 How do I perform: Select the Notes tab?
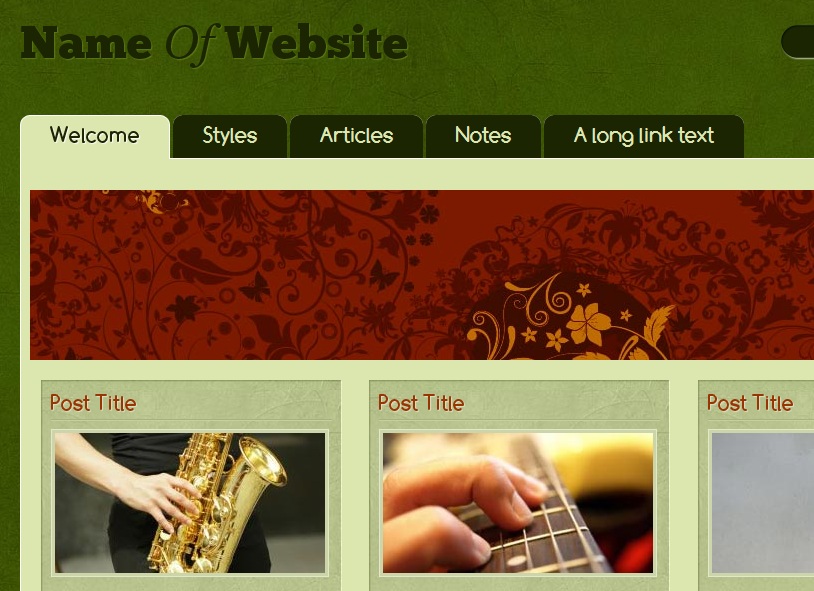[x=483, y=136]
